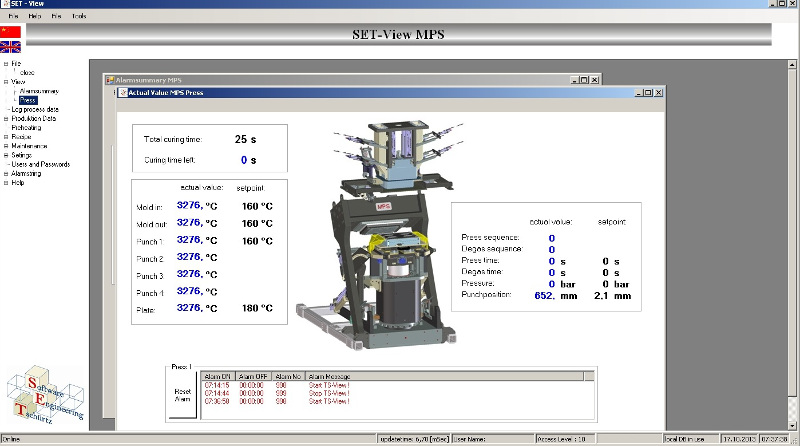Select the Alarmstring tree label
The image size is (800, 446).
pos(26,174)
